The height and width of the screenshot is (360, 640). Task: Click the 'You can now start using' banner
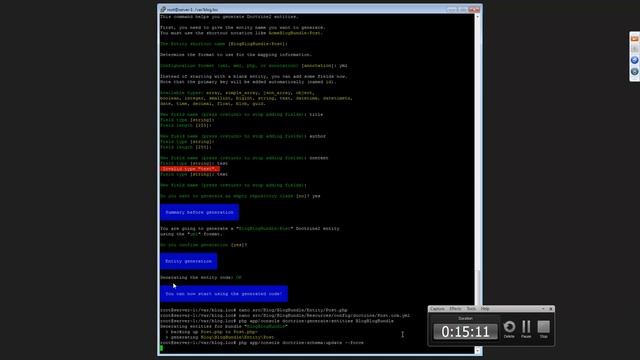pyautogui.click(x=224, y=294)
